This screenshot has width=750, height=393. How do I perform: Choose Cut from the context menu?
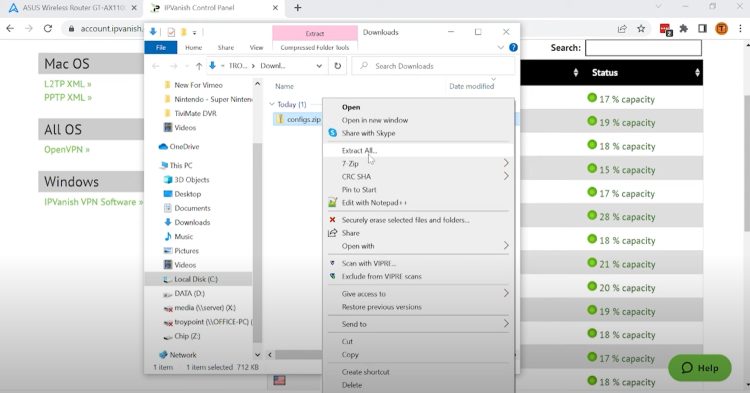click(x=347, y=342)
